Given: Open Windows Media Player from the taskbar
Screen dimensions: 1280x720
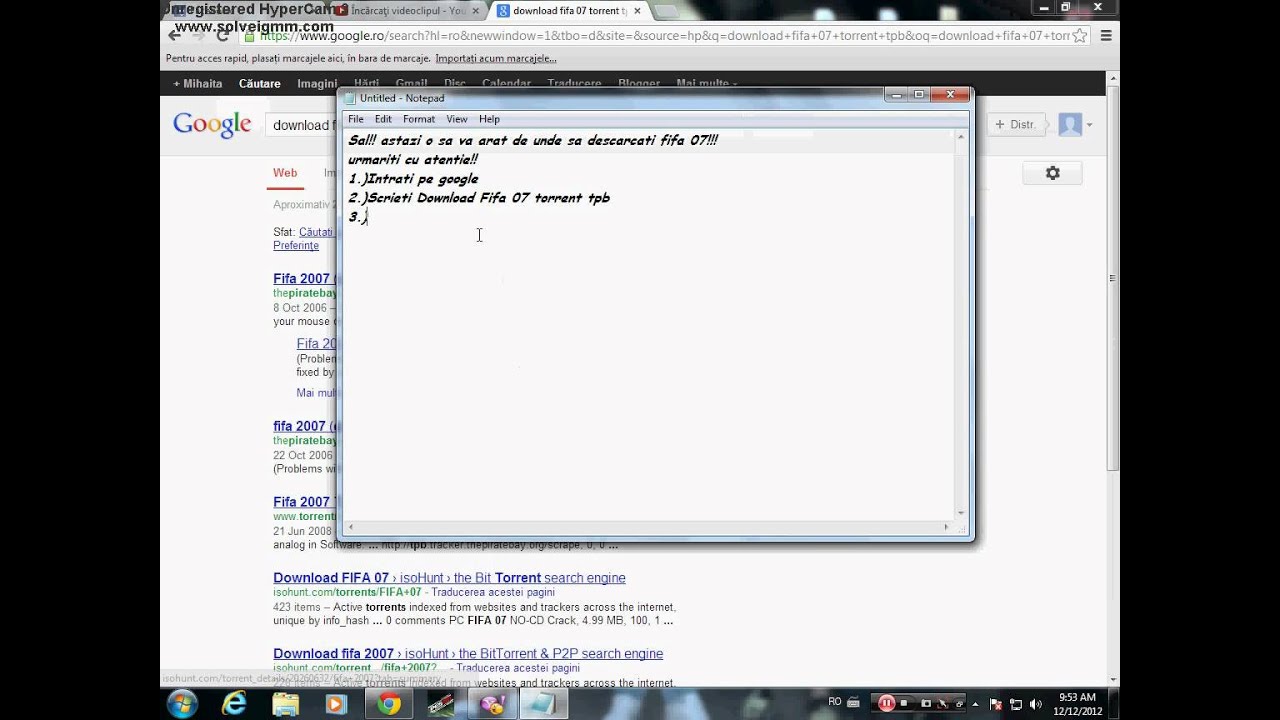Looking at the screenshot, I should (336, 704).
